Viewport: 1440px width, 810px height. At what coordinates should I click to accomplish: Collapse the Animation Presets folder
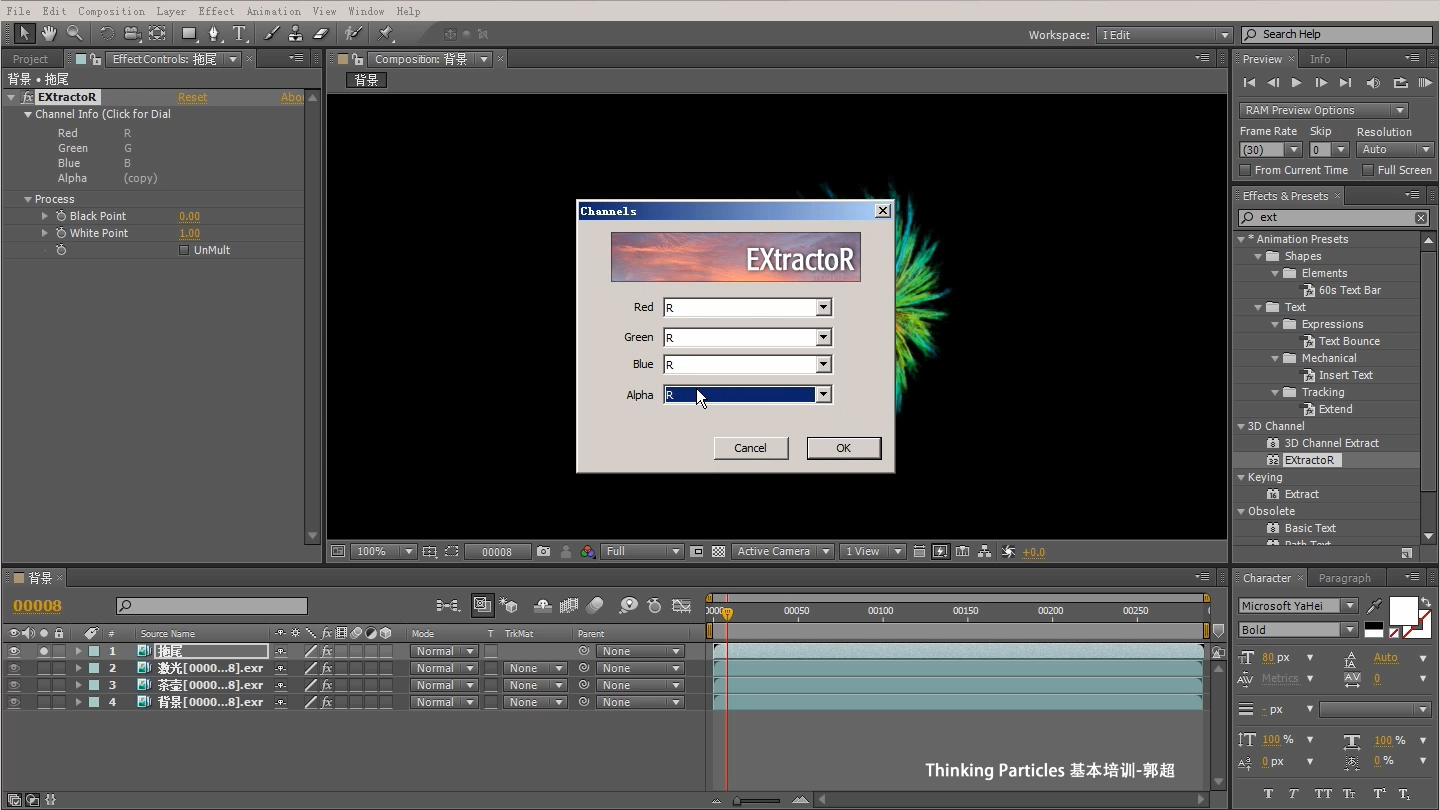point(1241,239)
